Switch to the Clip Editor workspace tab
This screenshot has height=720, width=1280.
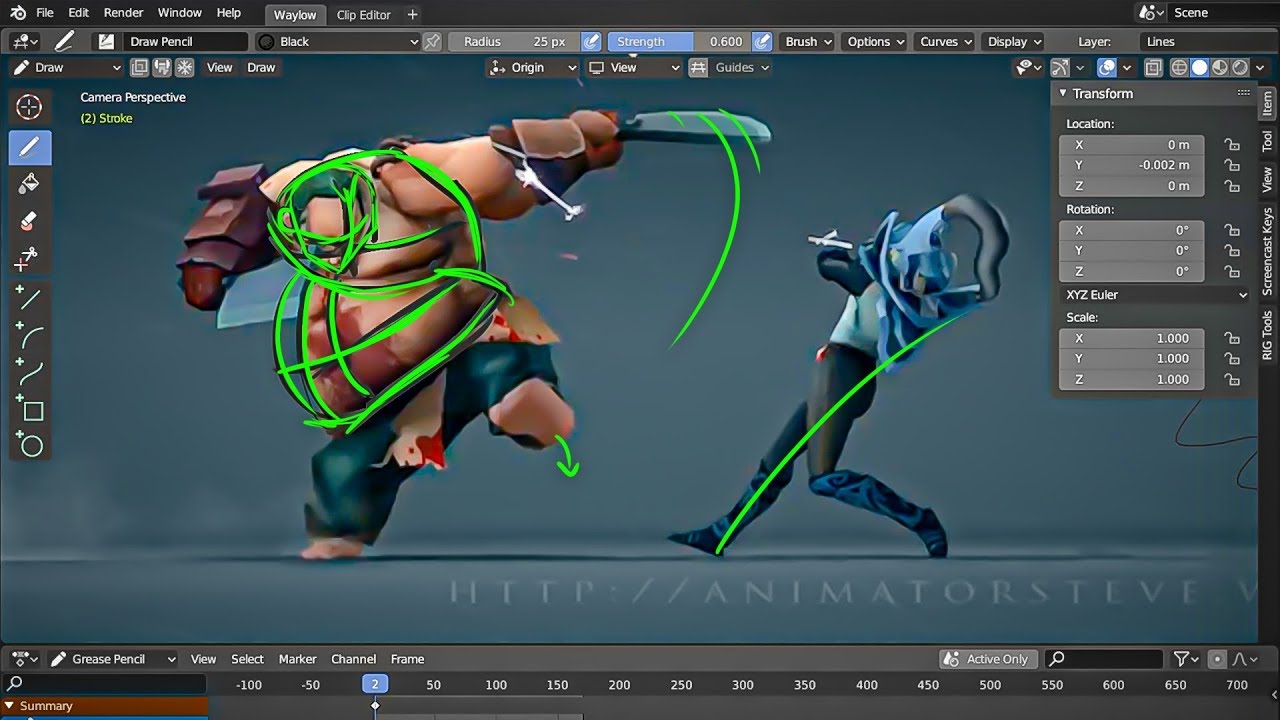[365, 14]
